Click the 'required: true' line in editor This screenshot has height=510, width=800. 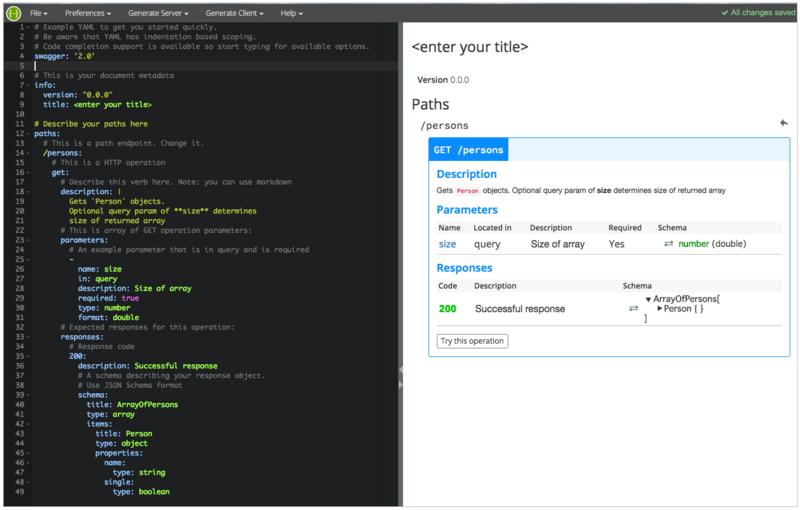click(108, 298)
